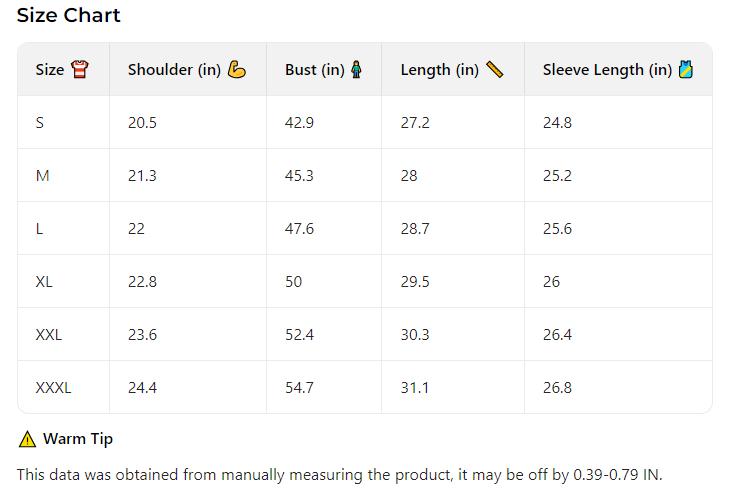Click the Sleeve Length (in) header text
Screen dimensions: 731x504
[x=607, y=70]
